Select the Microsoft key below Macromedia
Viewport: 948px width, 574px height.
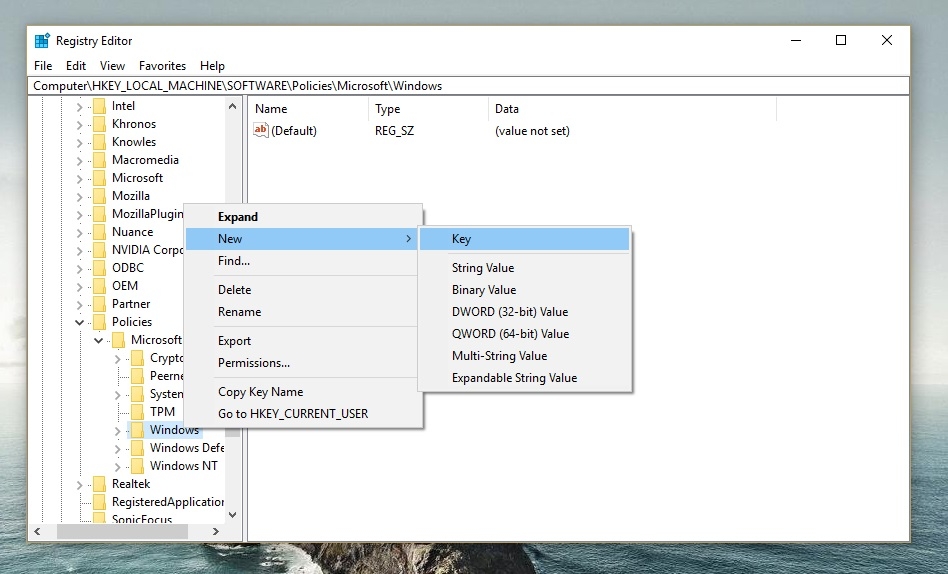[x=137, y=178]
